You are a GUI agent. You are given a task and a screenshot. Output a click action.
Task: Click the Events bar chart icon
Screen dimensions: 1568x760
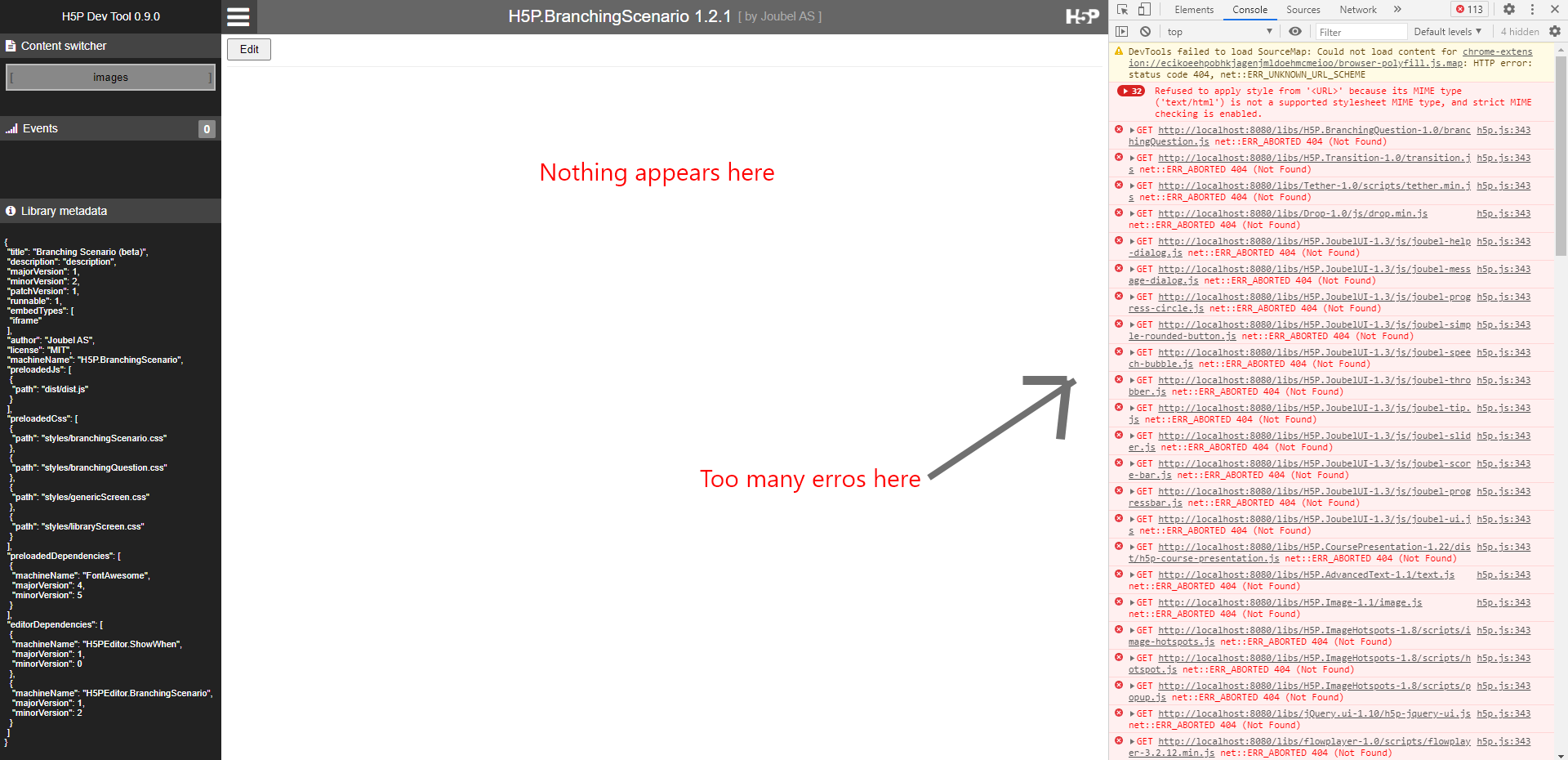pos(11,128)
